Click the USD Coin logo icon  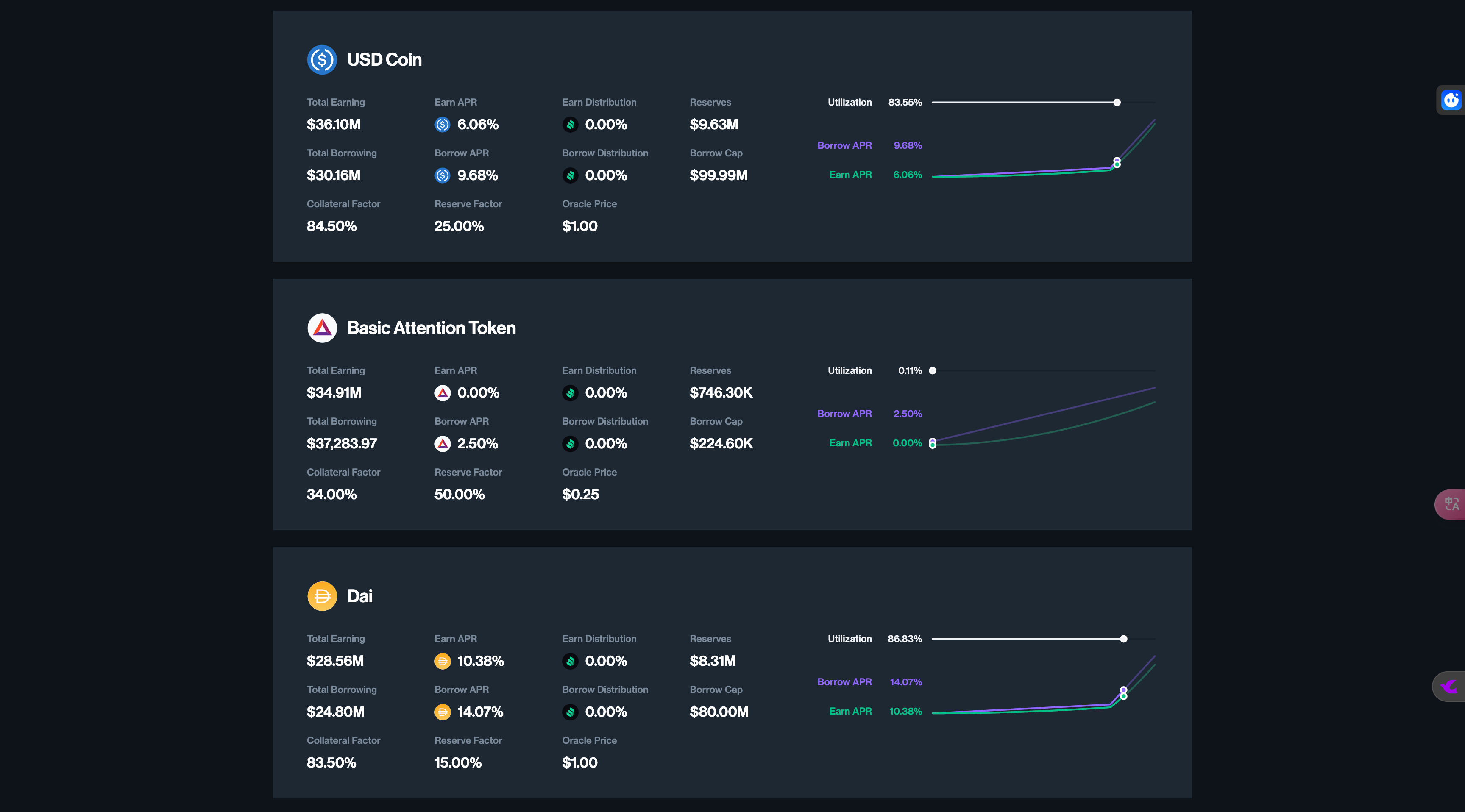point(322,60)
